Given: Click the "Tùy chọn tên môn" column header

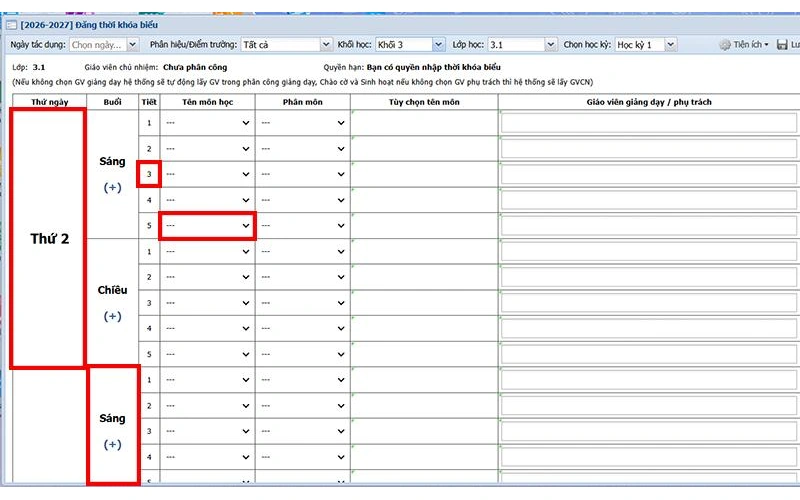Looking at the screenshot, I should [424, 102].
